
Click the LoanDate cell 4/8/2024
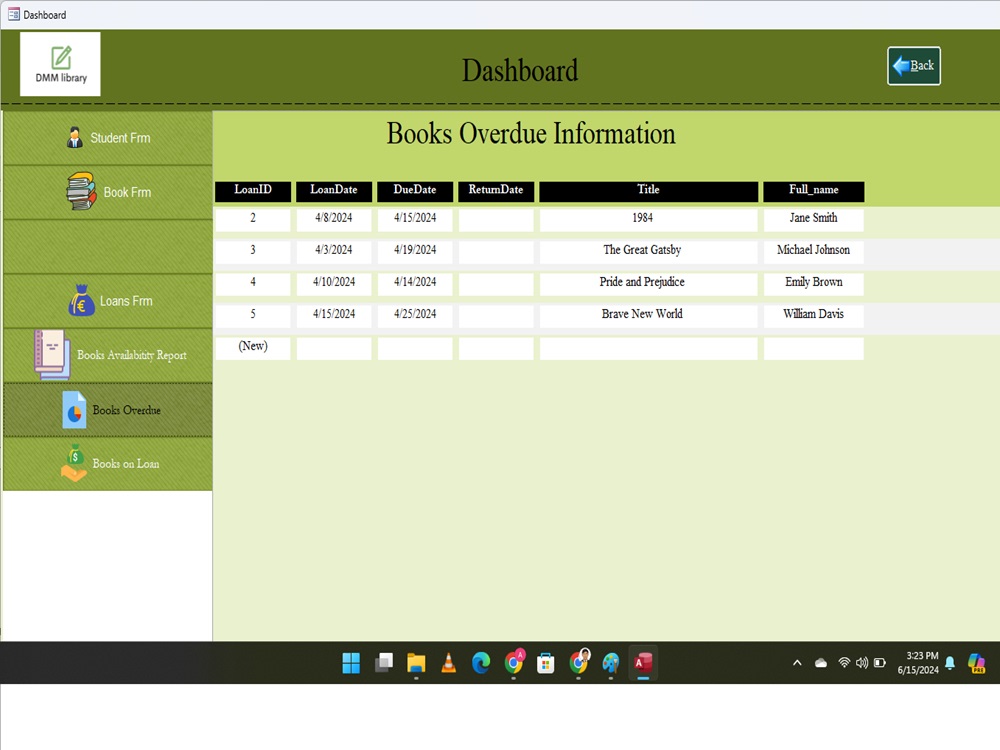(334, 219)
